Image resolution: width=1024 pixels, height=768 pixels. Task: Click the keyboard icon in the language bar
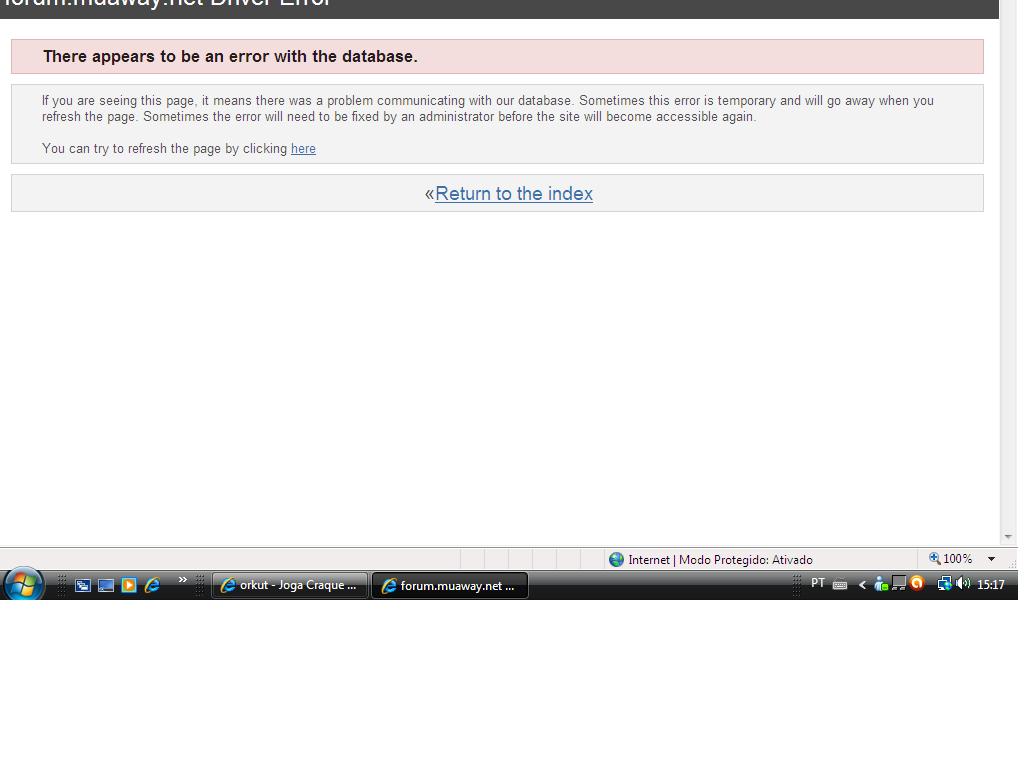[x=840, y=585]
